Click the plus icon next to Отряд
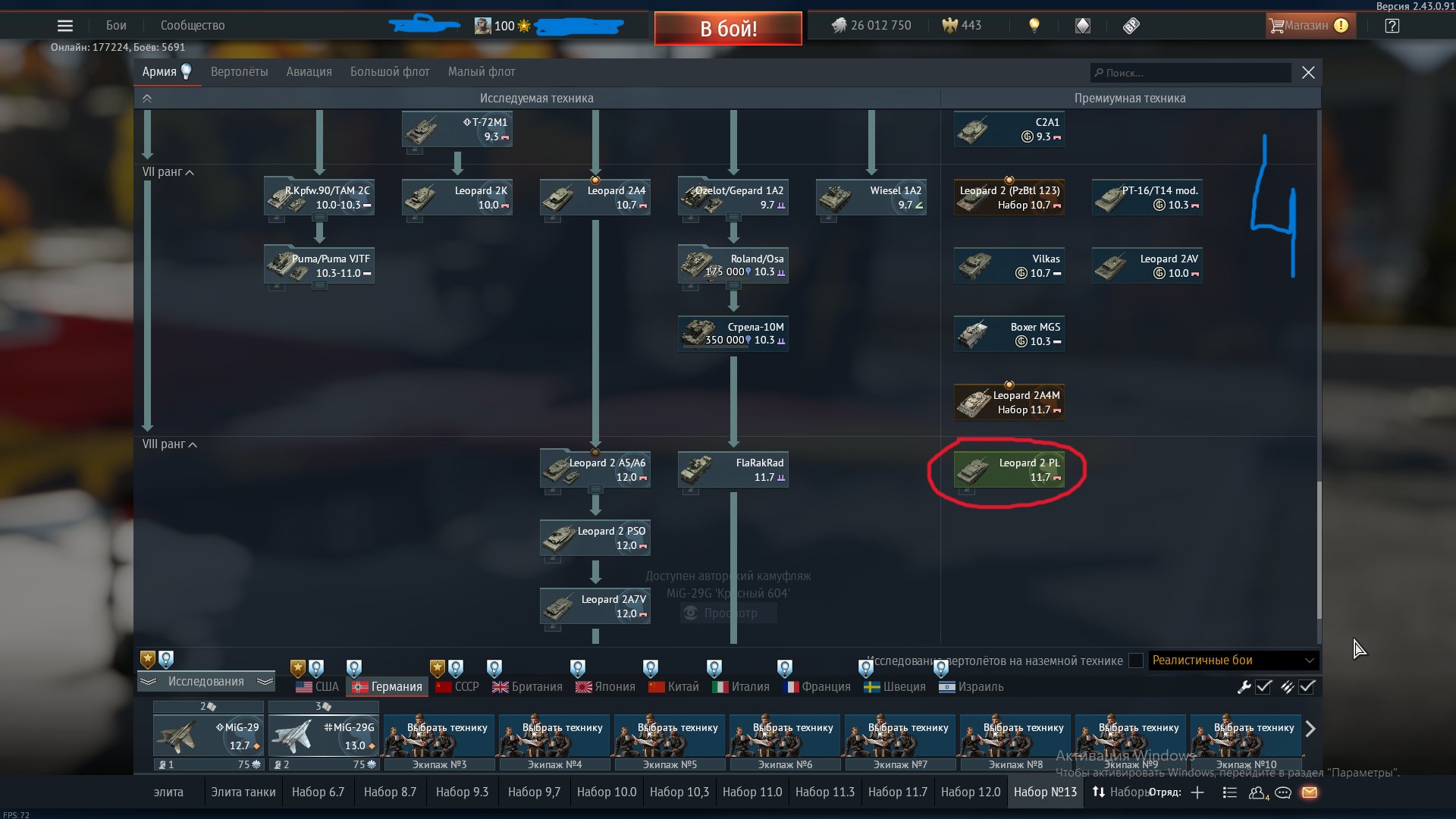1456x819 pixels. tap(1197, 792)
